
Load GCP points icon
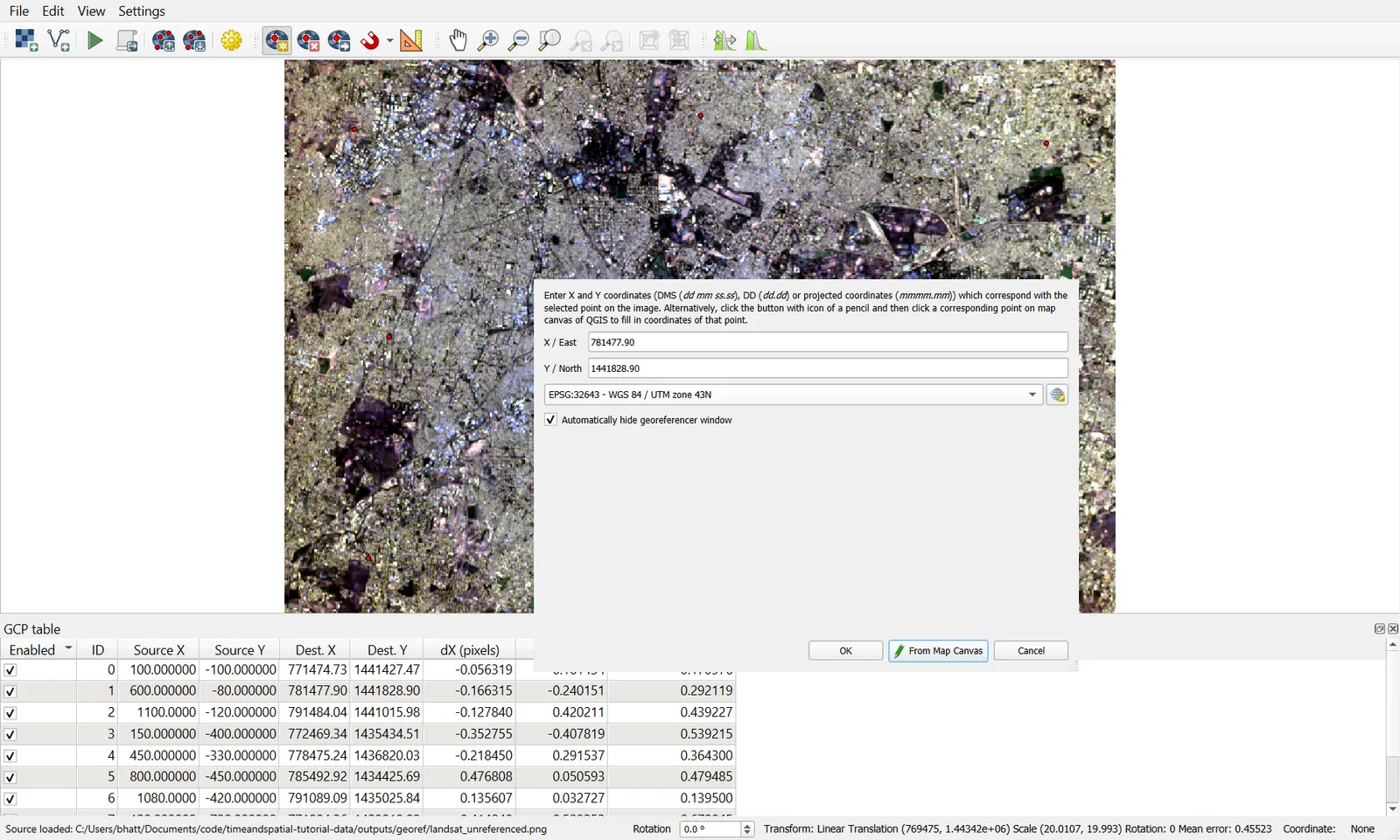point(164,40)
